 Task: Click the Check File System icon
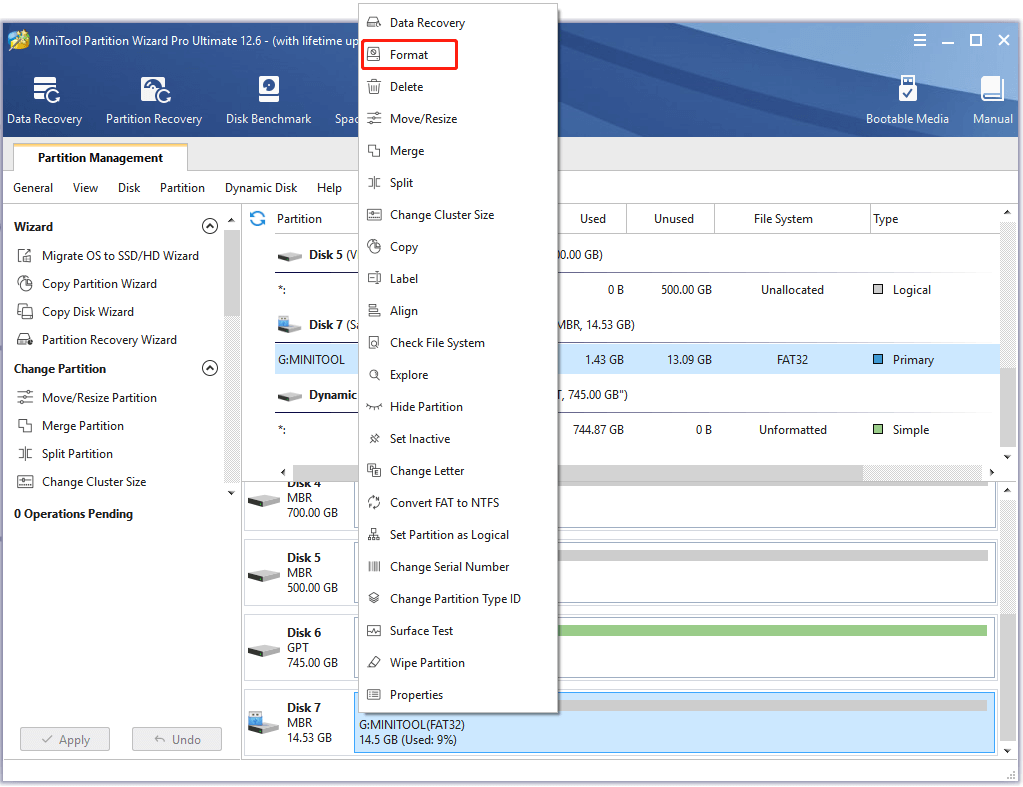[374, 343]
